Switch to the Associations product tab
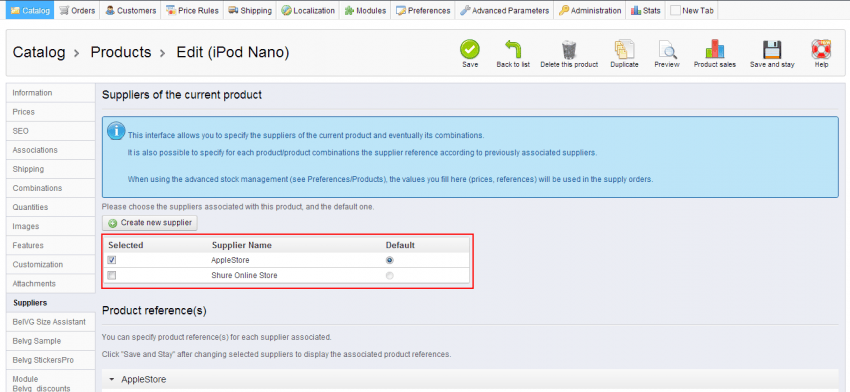 pyautogui.click(x=50, y=150)
